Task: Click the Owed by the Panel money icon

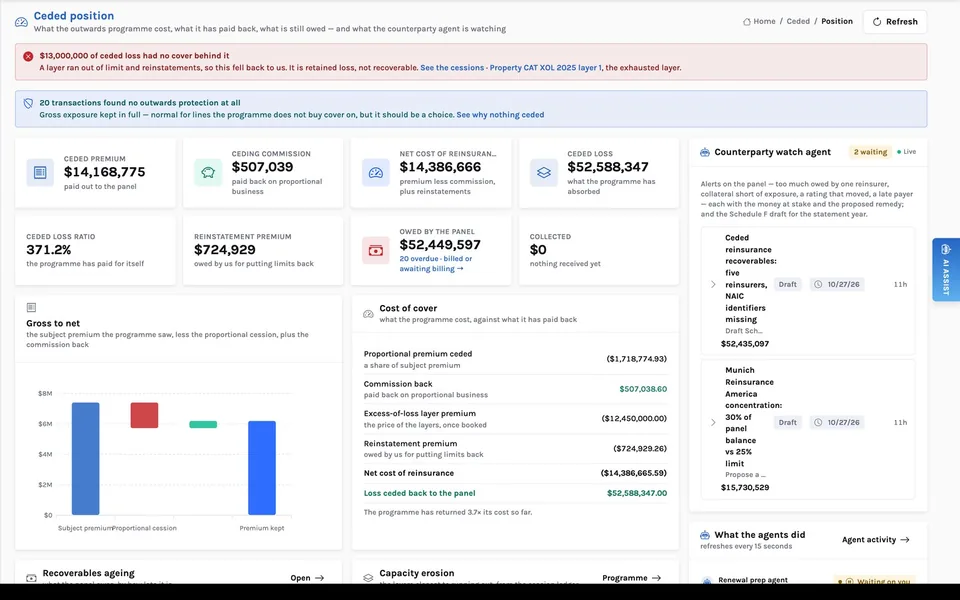Action: click(376, 250)
